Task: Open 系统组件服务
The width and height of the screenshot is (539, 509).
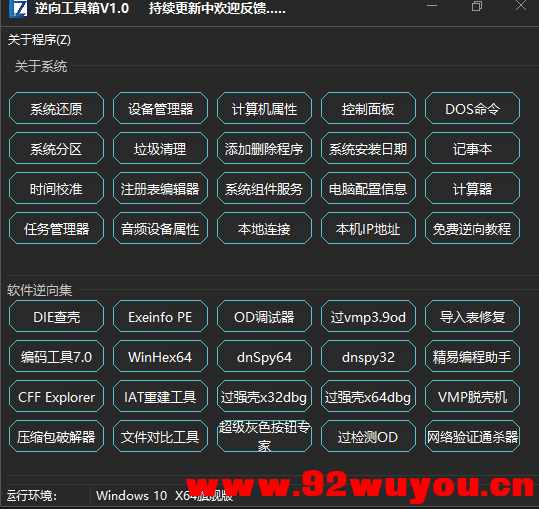Action: [264, 188]
